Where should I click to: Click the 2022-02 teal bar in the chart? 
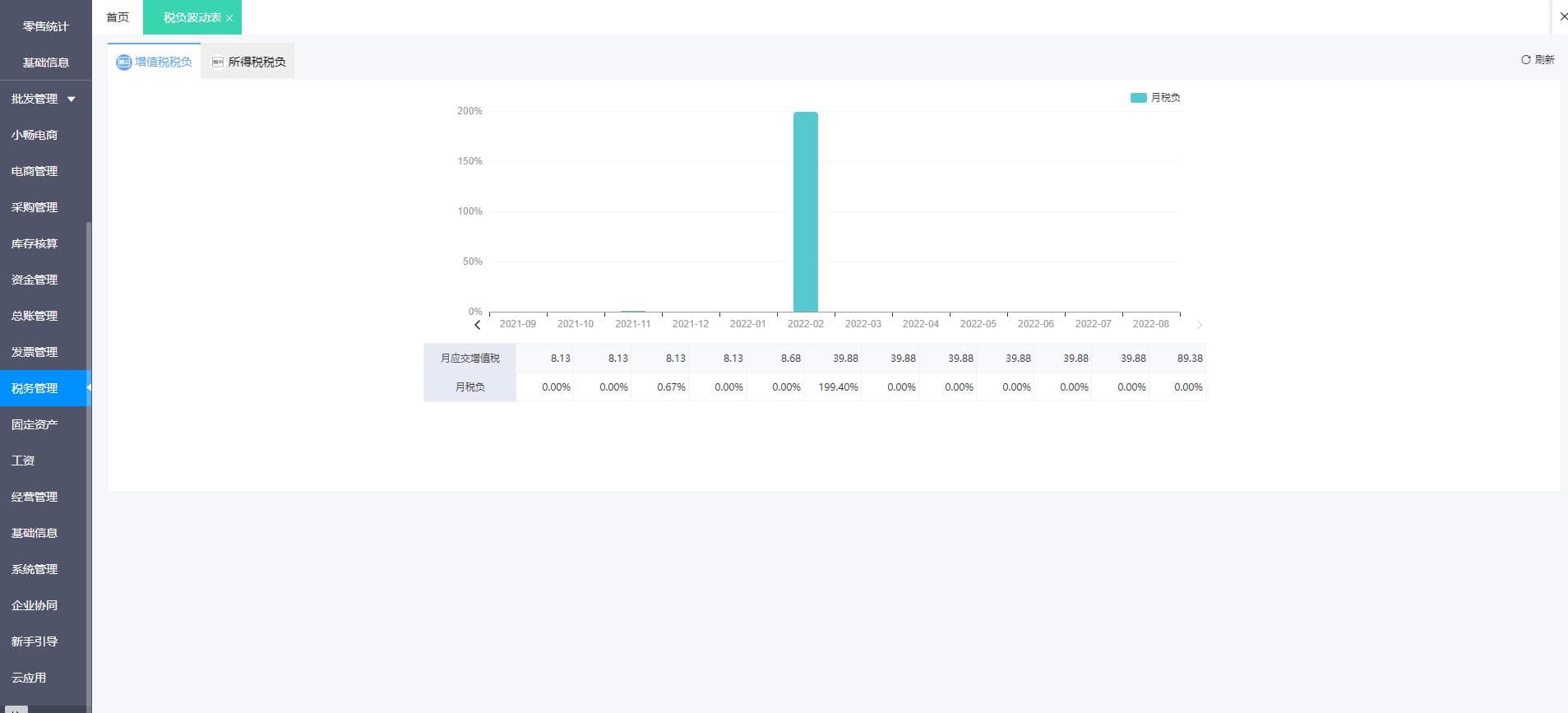pos(806,212)
